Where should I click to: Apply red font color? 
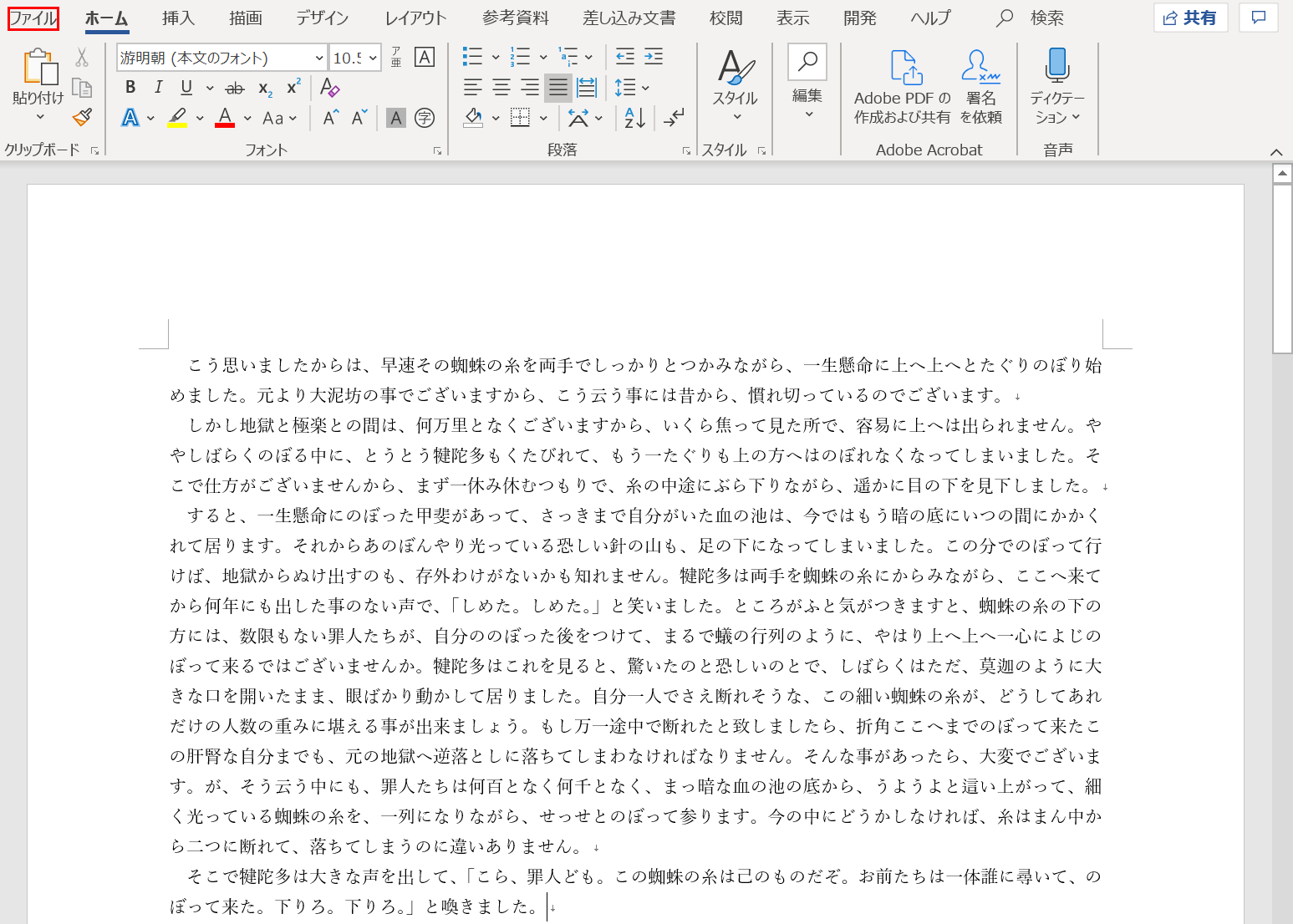[224, 118]
